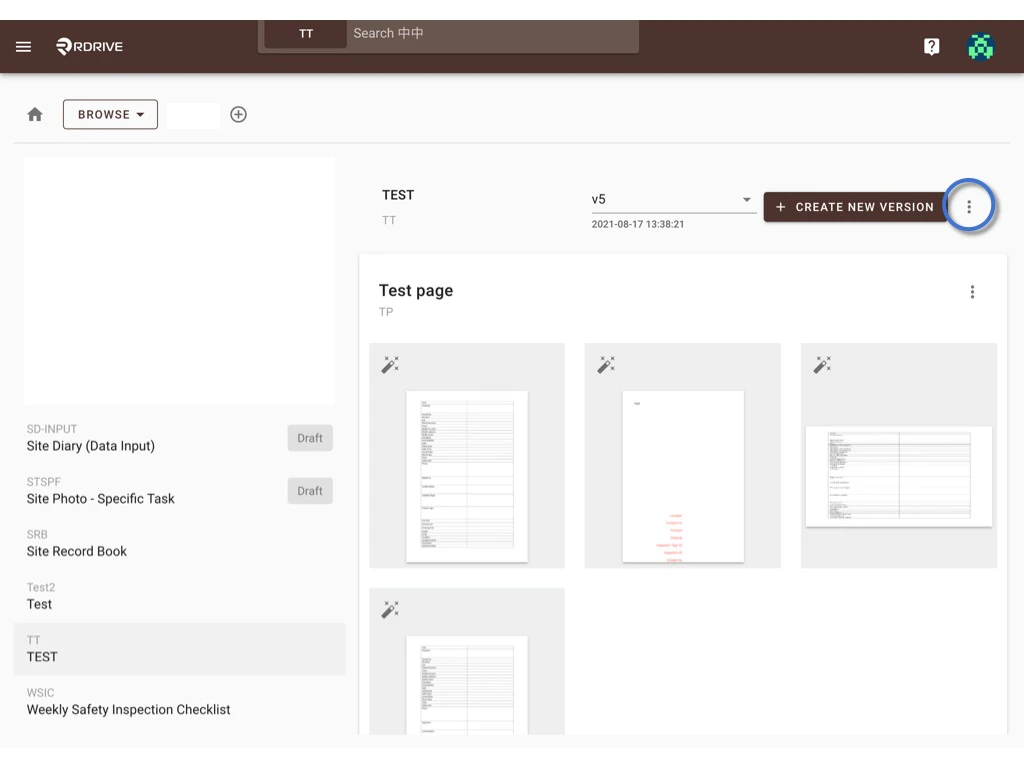The image size is (1024, 768).
Task: Open the BROWSE dropdown
Action: tap(110, 114)
